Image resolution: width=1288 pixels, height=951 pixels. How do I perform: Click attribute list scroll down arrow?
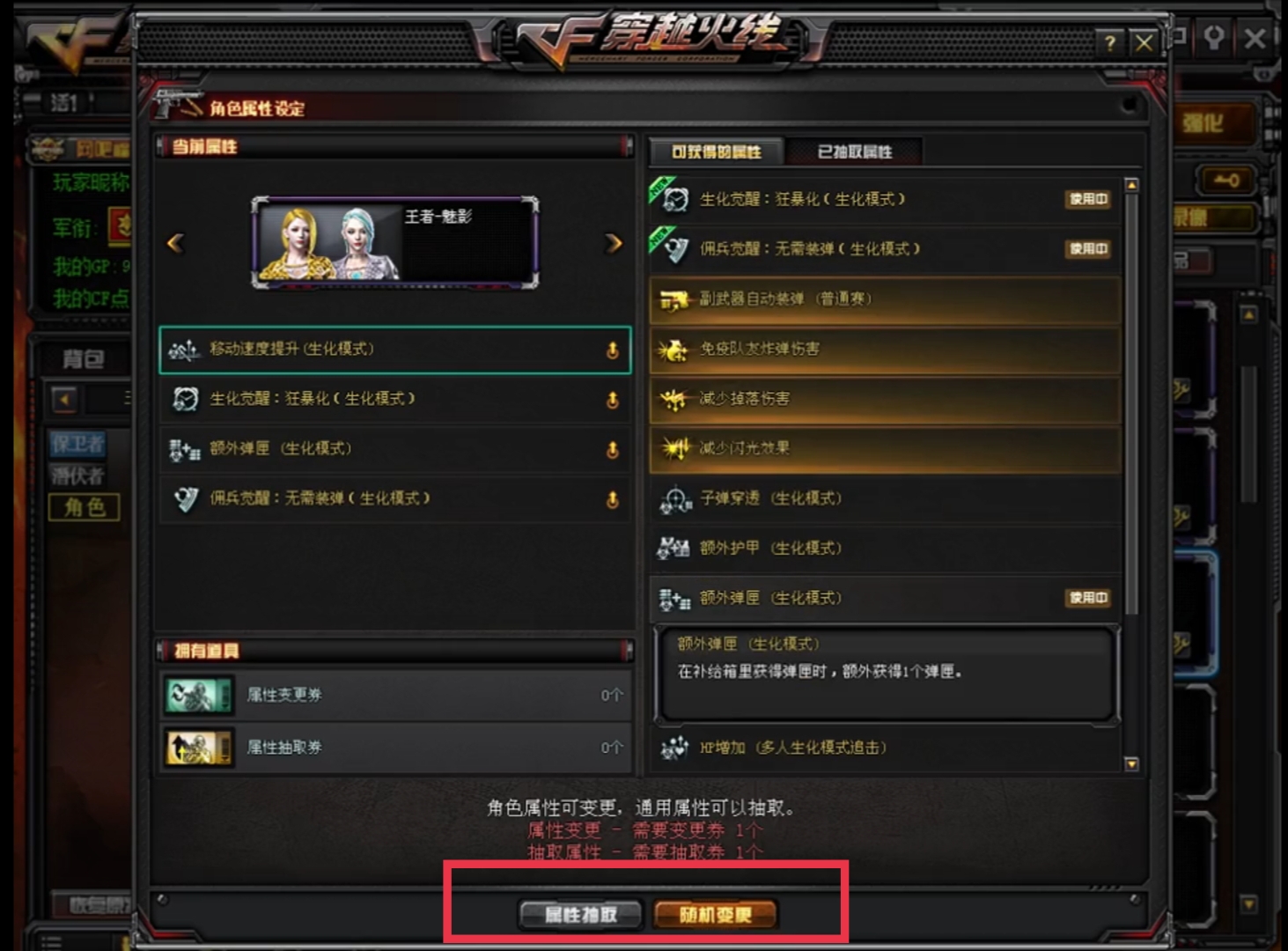tap(1132, 764)
